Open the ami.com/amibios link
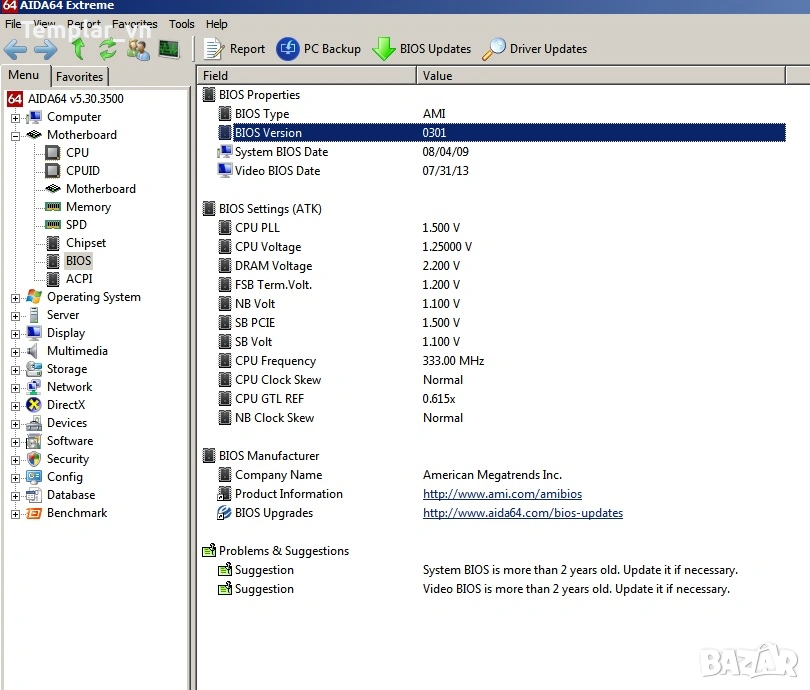Viewport: 810px width, 690px height. [502, 494]
